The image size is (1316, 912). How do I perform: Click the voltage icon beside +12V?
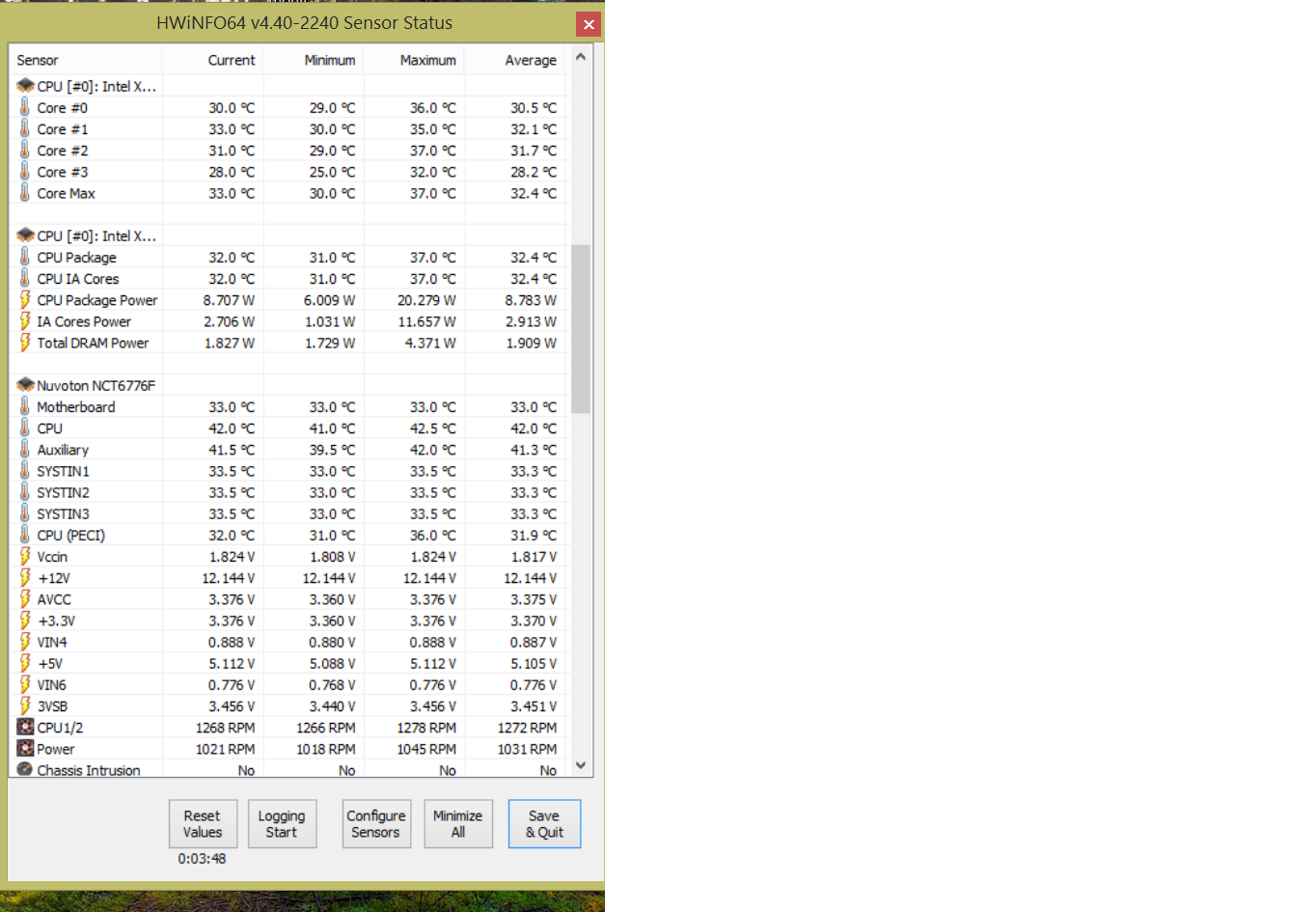25,577
